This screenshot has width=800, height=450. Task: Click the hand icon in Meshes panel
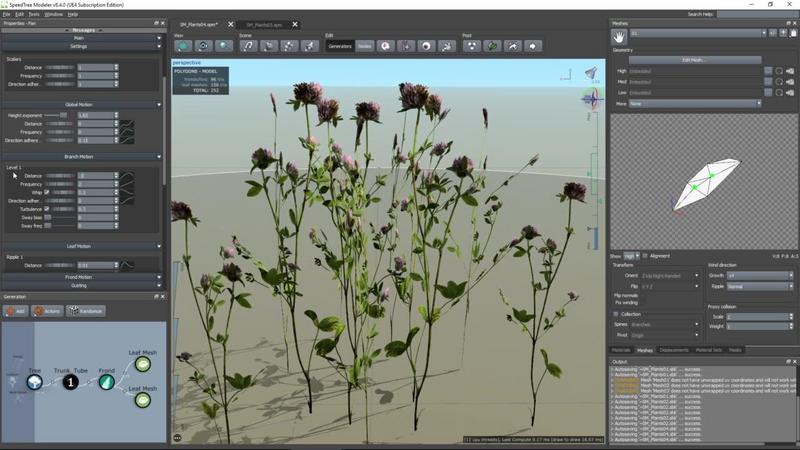click(619, 37)
